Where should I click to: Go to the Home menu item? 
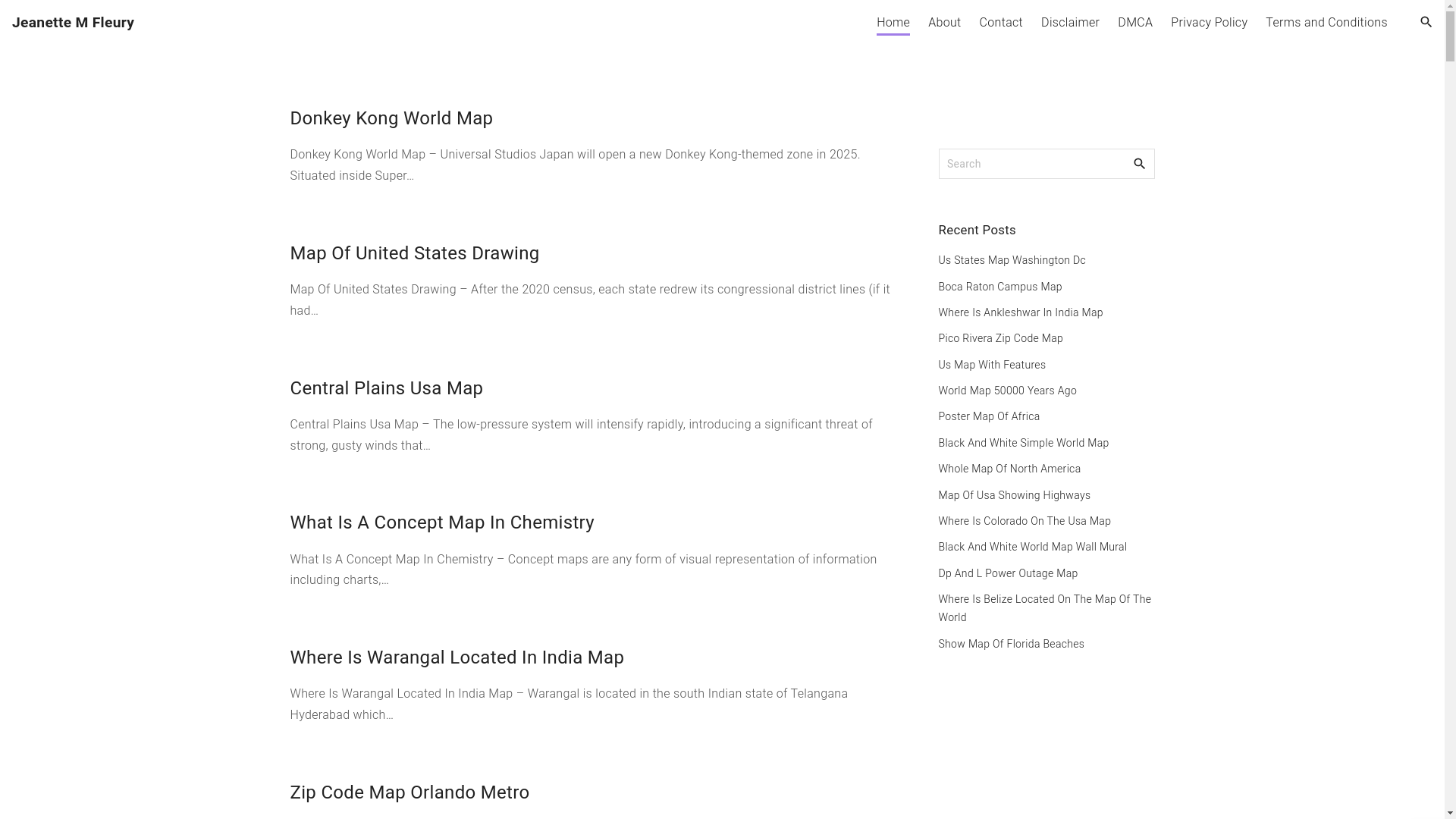click(893, 23)
